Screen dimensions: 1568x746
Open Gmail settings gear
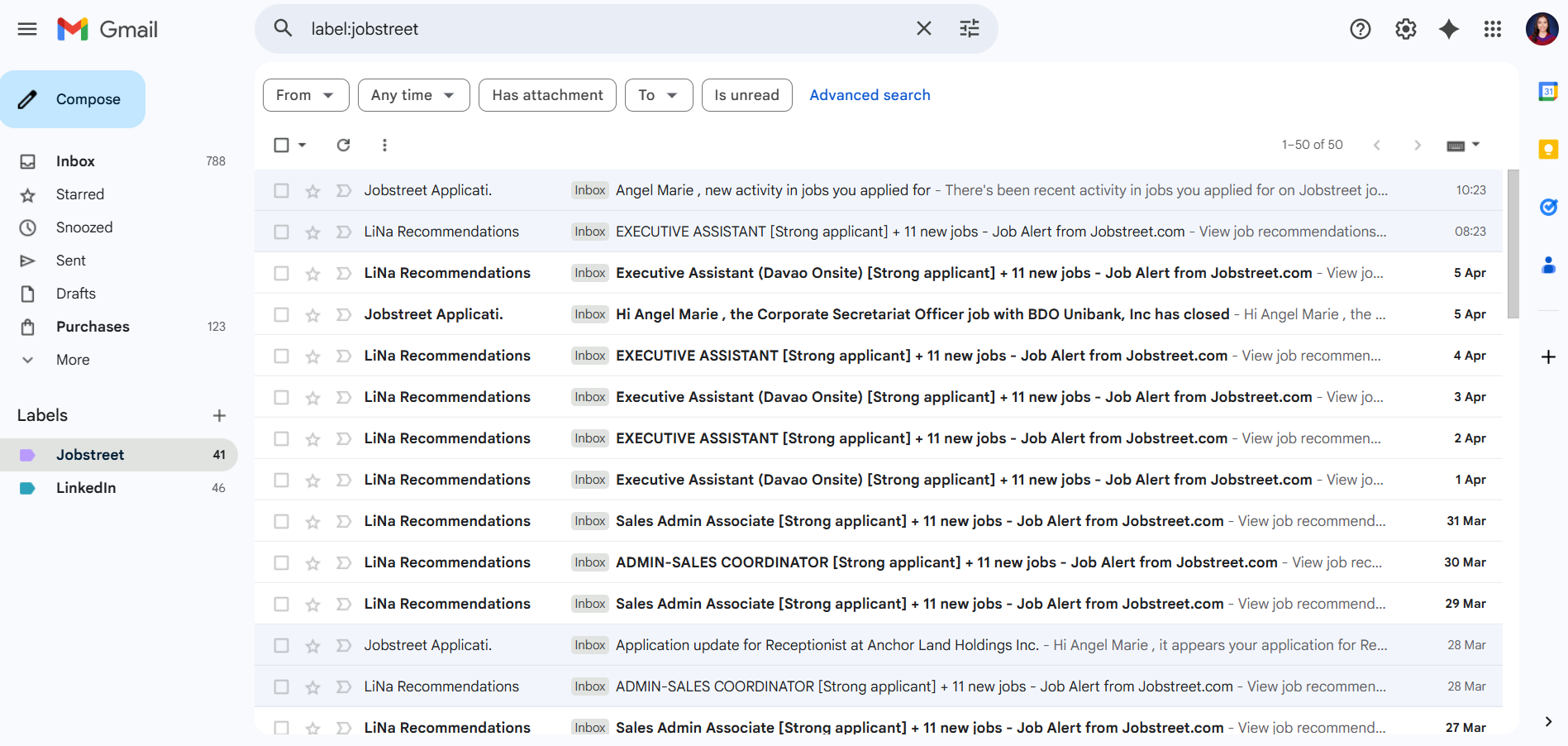pos(1405,29)
